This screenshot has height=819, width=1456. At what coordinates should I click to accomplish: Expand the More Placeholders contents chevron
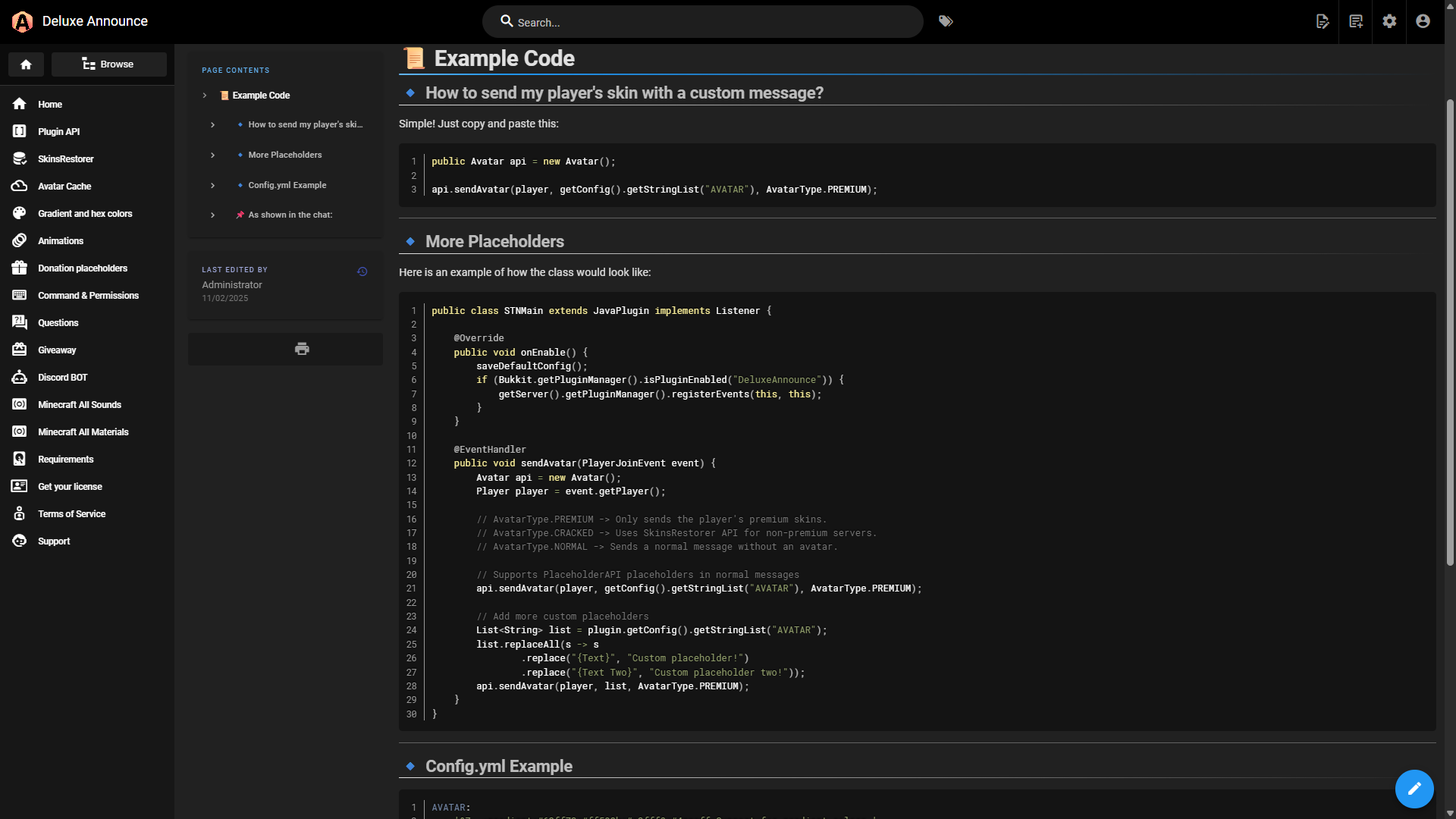[213, 155]
